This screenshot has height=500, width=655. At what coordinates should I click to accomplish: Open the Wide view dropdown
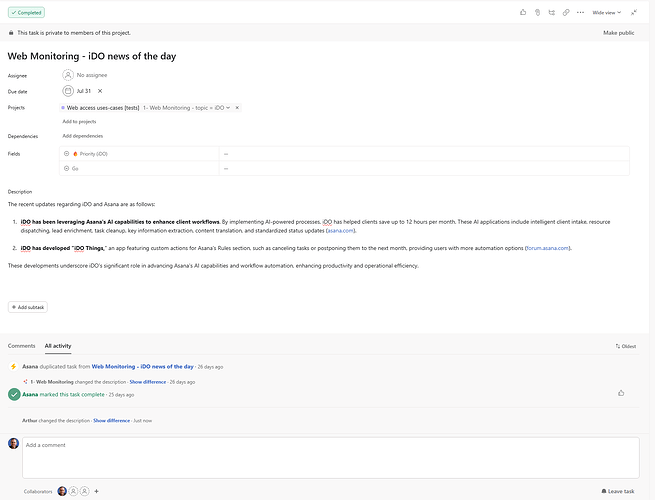pos(606,13)
